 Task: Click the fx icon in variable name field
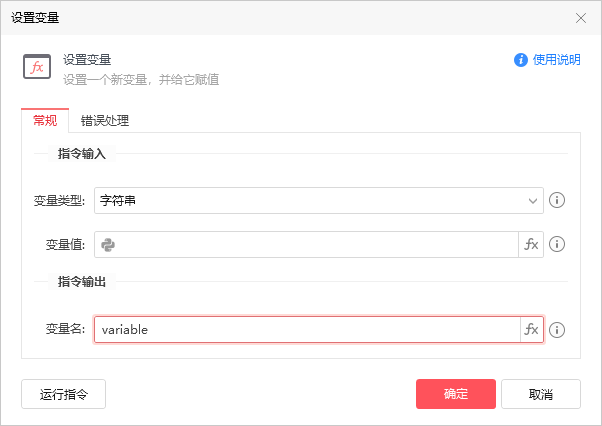point(531,330)
